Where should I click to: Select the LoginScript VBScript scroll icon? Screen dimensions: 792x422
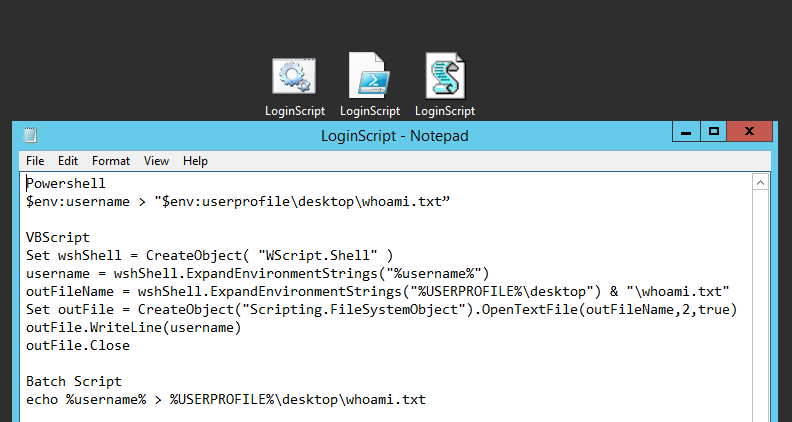[445, 76]
